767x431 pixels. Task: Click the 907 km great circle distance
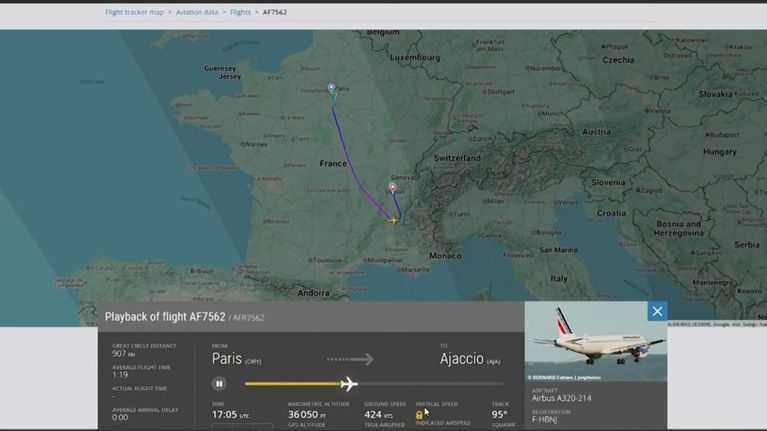pyautogui.click(x=123, y=353)
